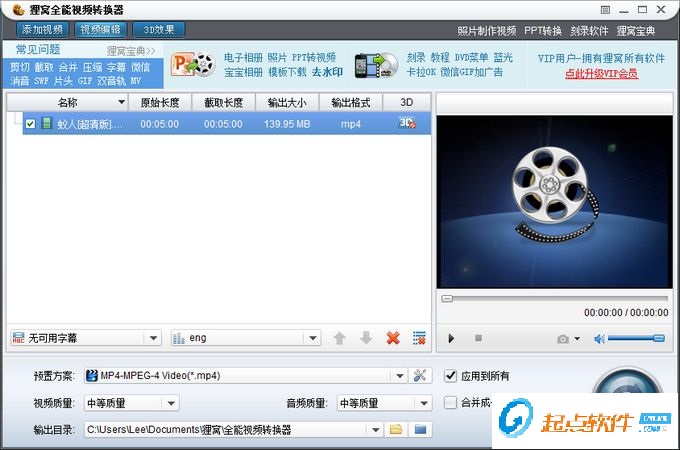The height and width of the screenshot is (450, 680).
Task: Open the 狸窝宝典>> link
Action: point(131,51)
